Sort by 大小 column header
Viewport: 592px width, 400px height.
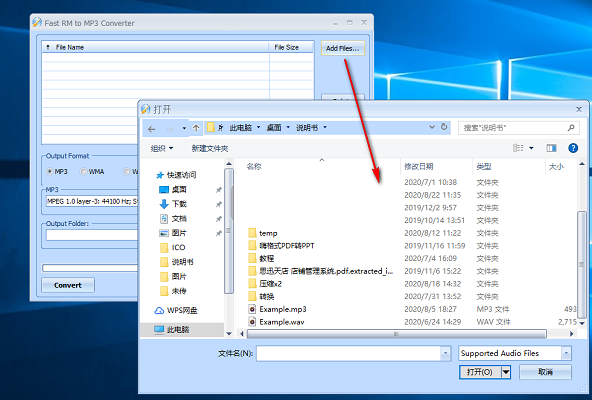[x=556, y=167]
